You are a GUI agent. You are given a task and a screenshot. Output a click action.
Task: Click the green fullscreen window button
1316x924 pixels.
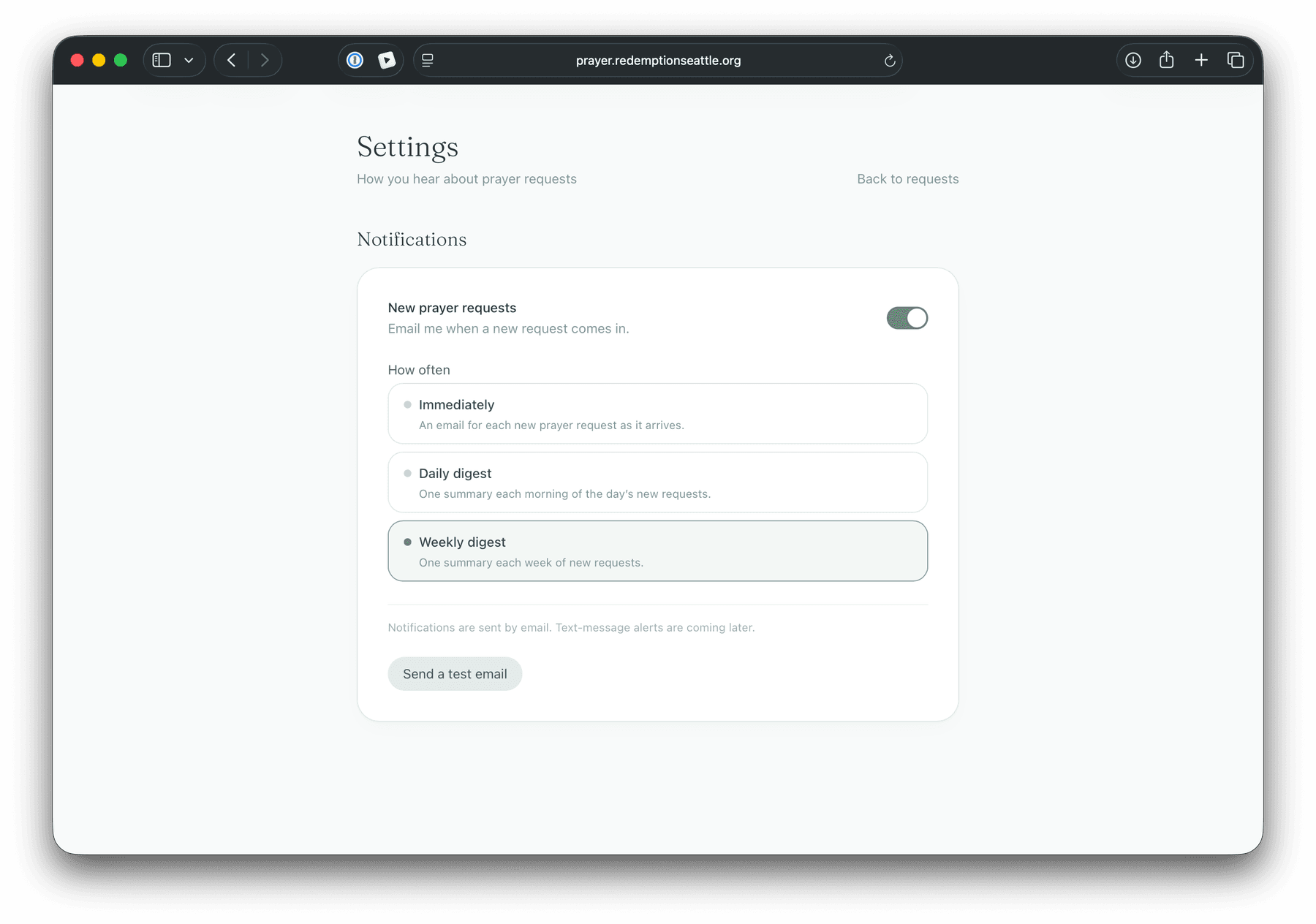click(121, 60)
